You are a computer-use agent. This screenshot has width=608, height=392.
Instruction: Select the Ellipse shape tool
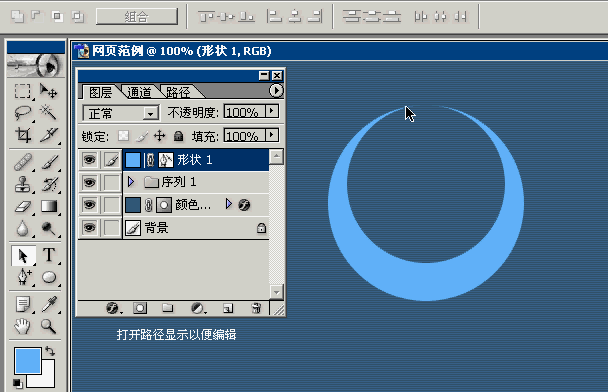coord(49,277)
